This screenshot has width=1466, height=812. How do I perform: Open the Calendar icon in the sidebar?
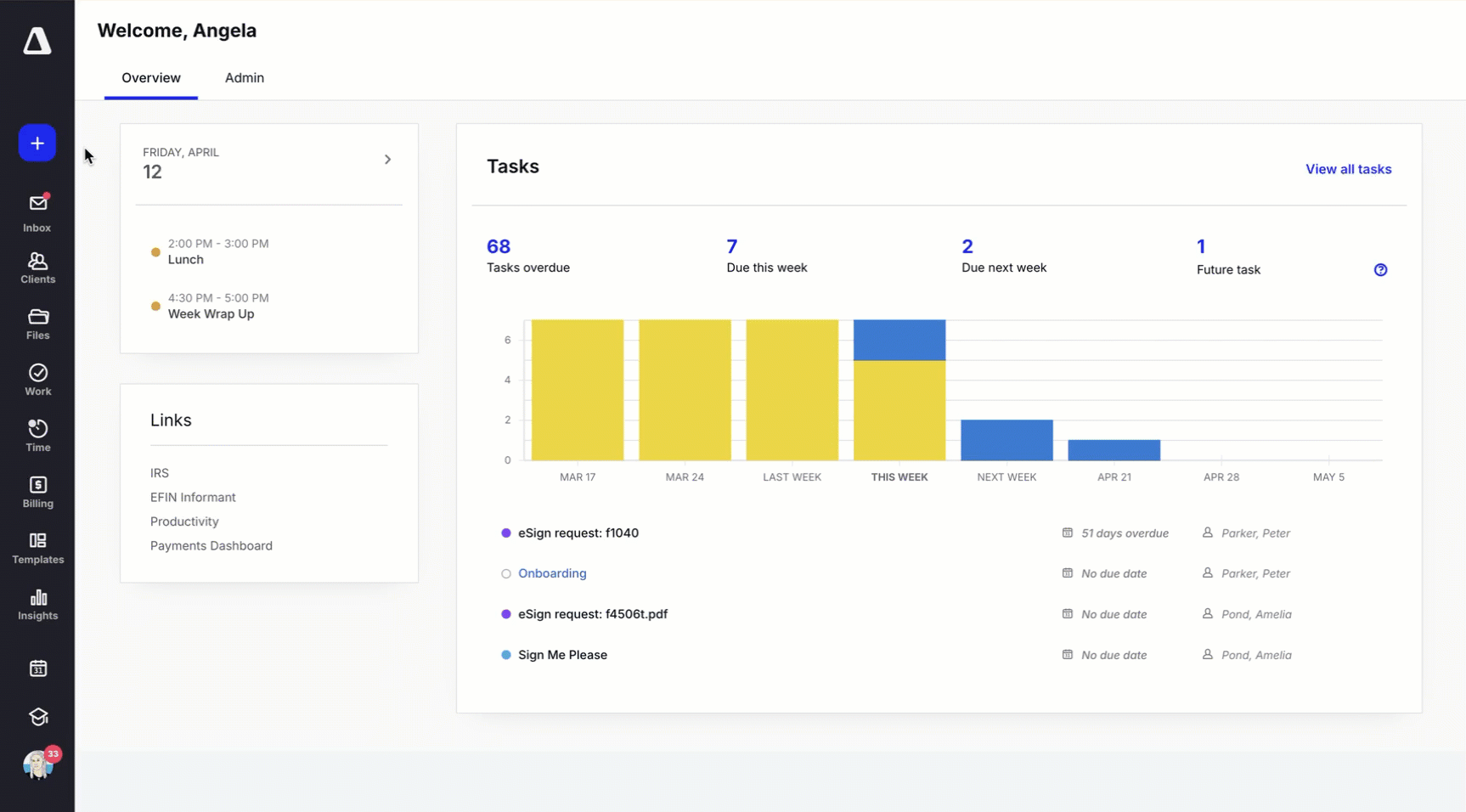click(37, 668)
